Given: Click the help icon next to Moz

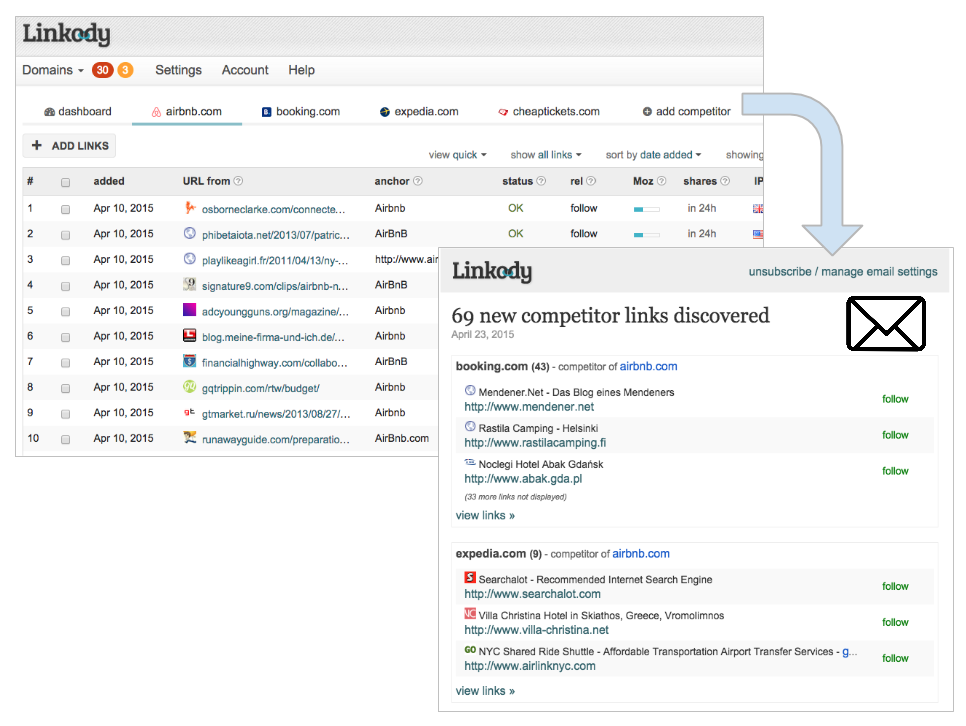Looking at the screenshot, I should click(x=662, y=181).
